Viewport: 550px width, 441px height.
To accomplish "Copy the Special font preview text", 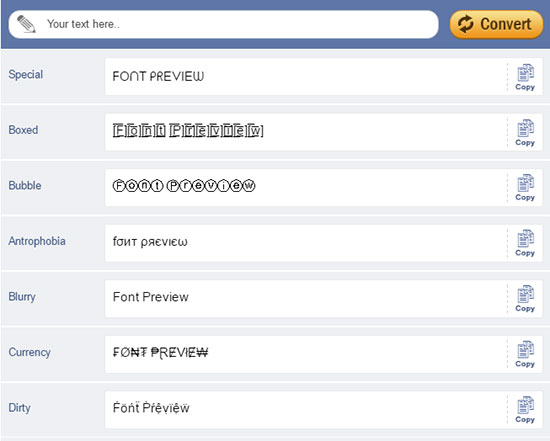I will coord(525,77).
